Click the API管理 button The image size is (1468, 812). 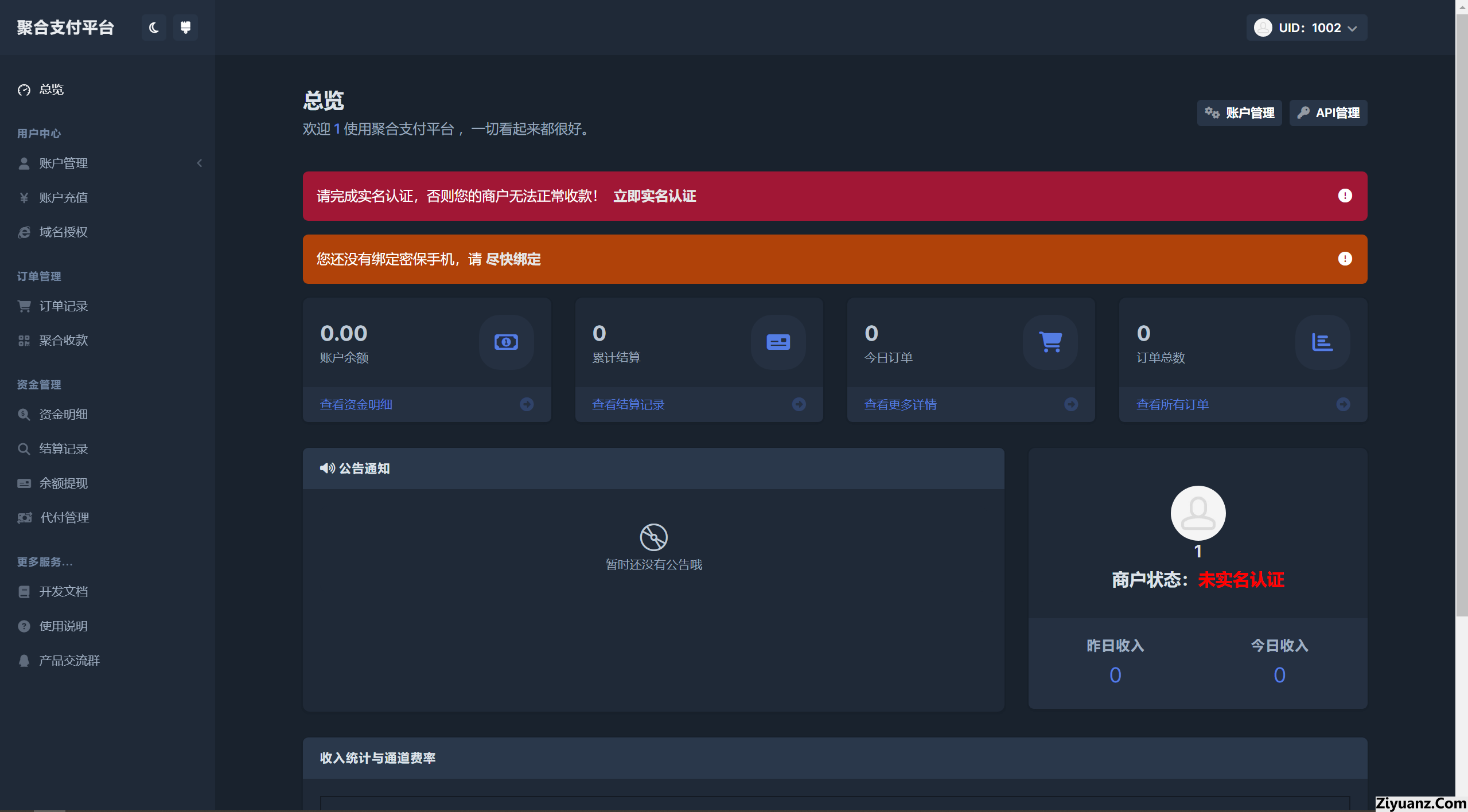tap(1328, 113)
